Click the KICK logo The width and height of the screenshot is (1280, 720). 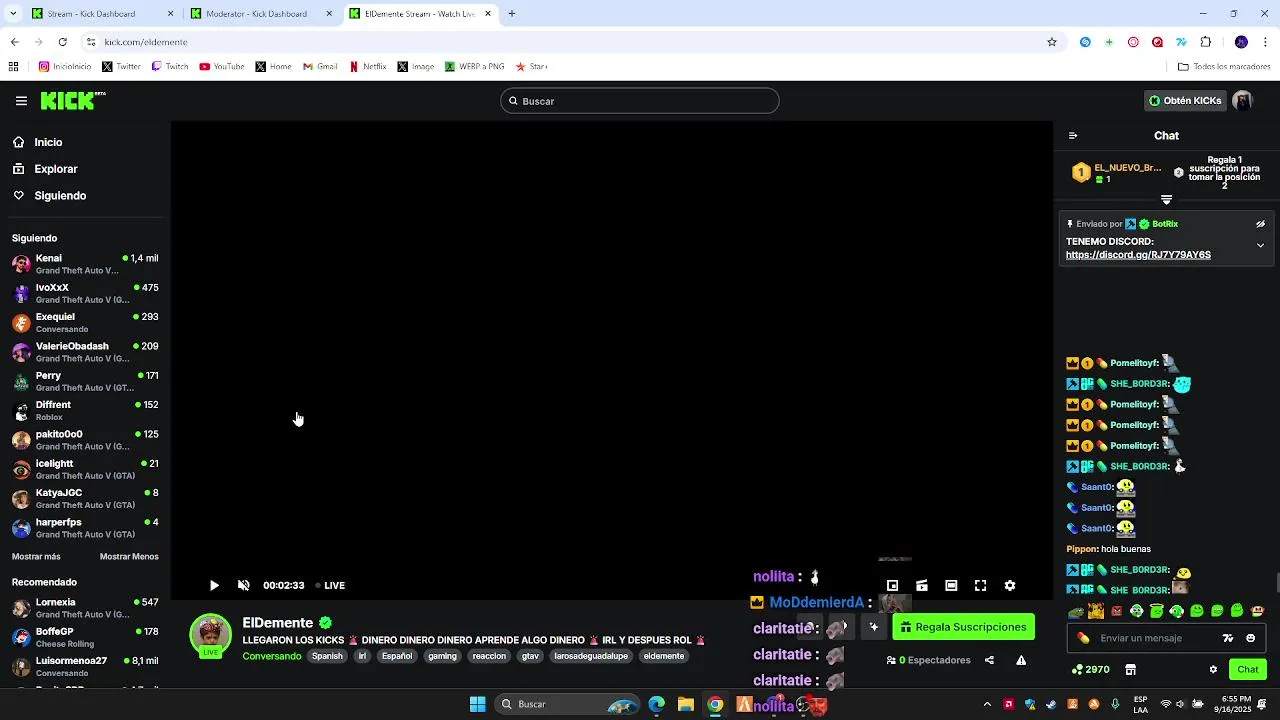(72, 100)
